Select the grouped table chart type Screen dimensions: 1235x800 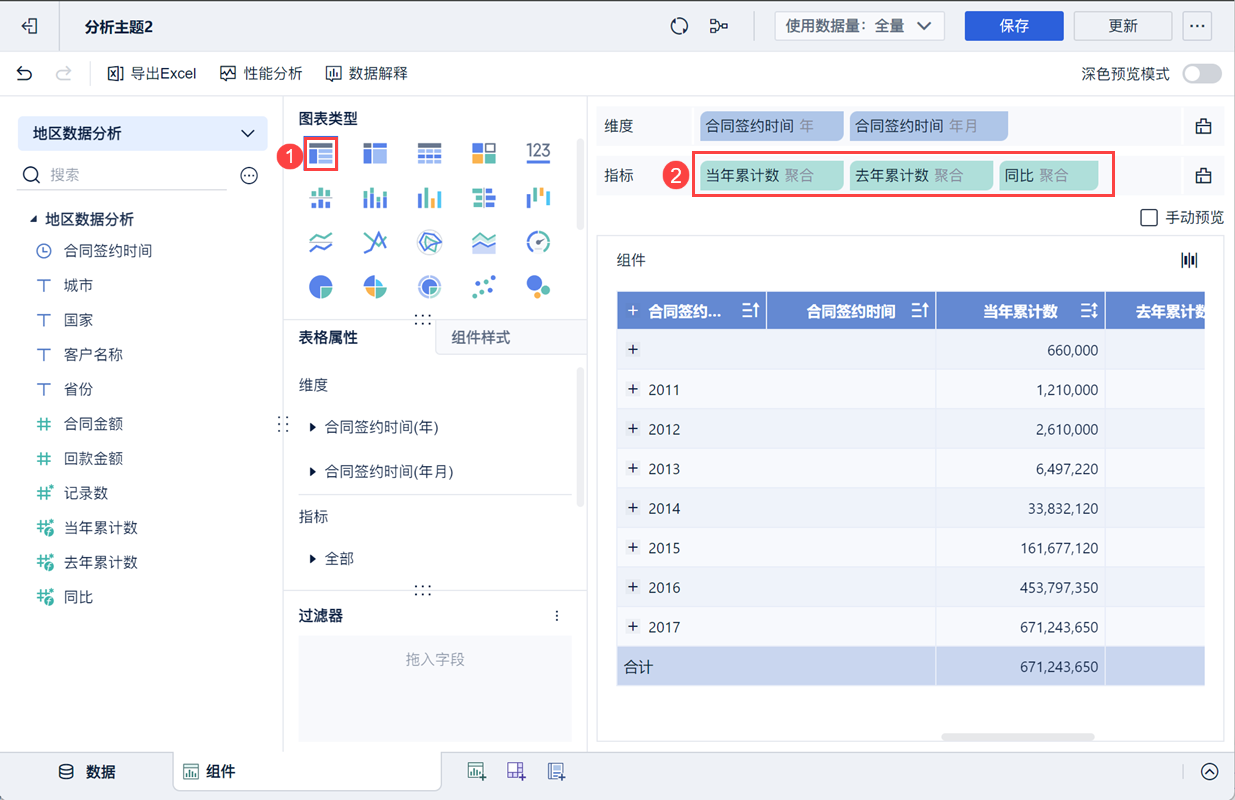321,153
